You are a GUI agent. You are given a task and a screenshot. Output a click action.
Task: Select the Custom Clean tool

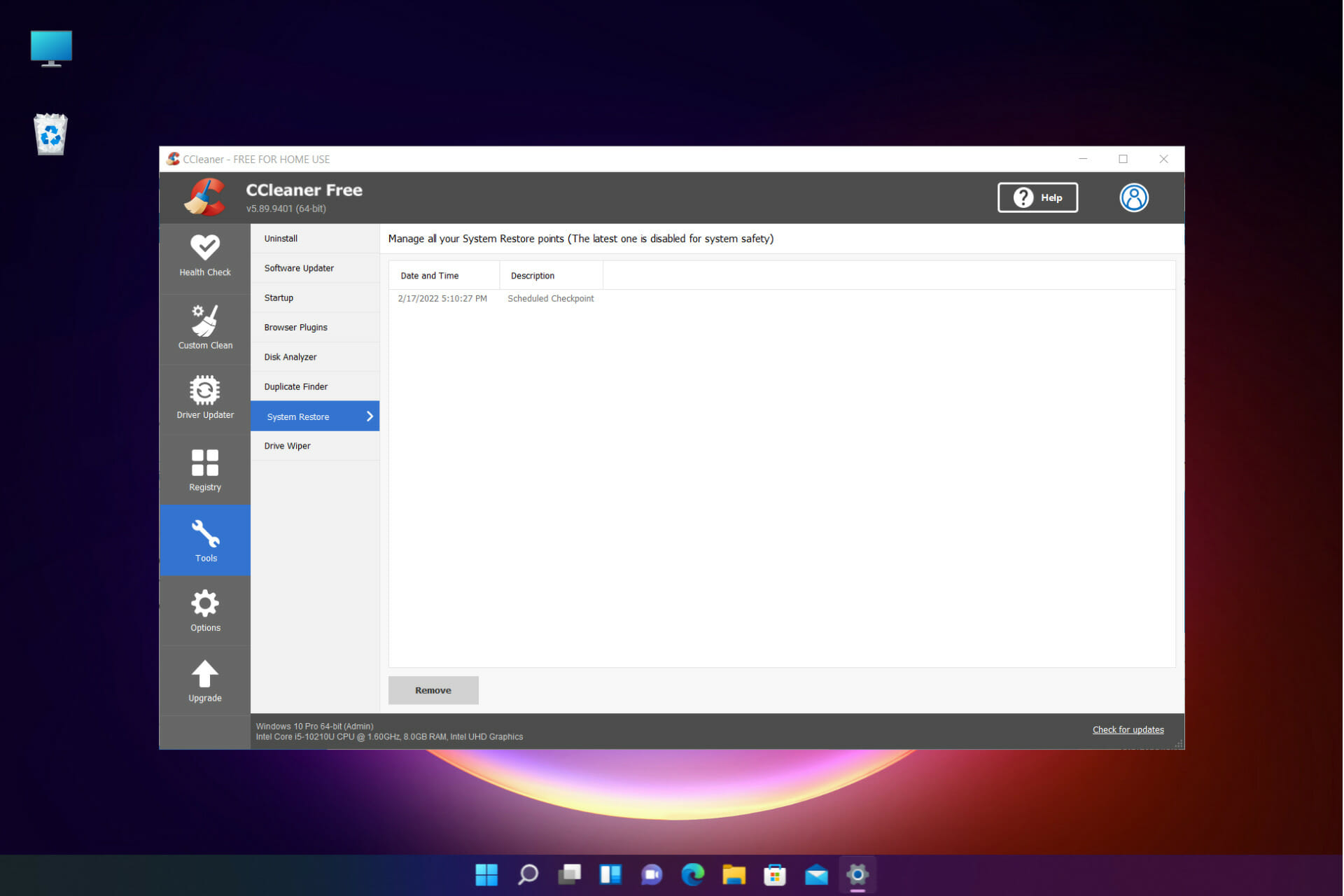[204, 326]
